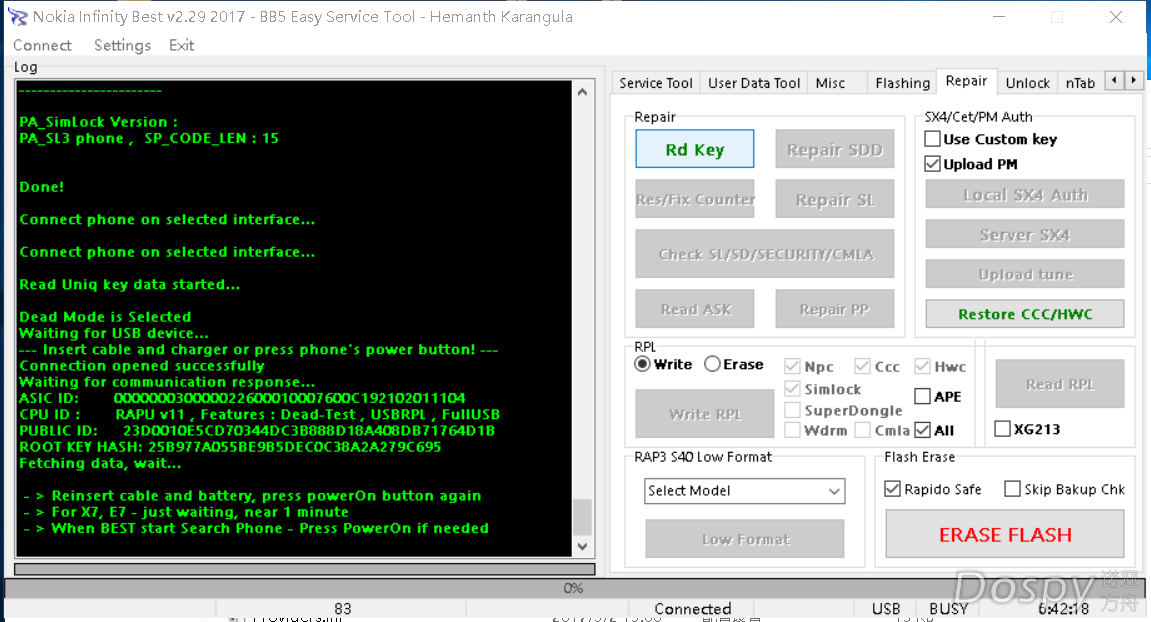The width and height of the screenshot is (1151, 622).
Task: Switch to the User Data Tool tab
Action: [754, 83]
